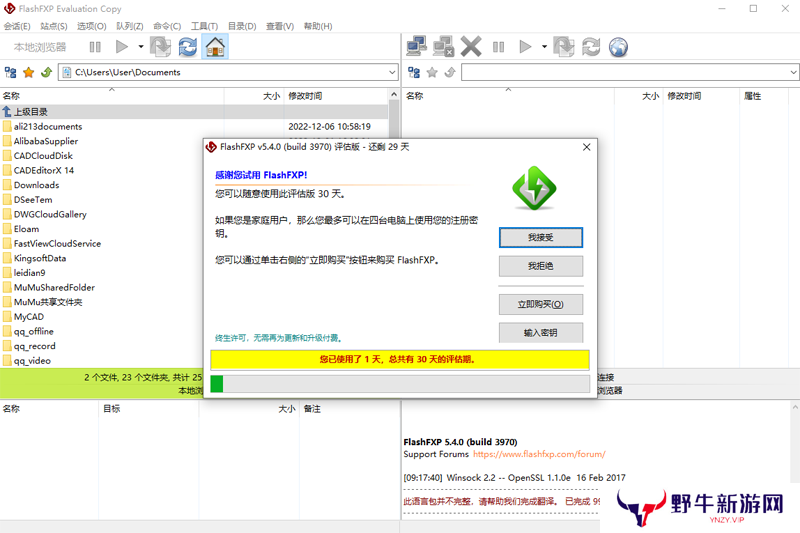Screen dimensions: 800x533
Task: Click the remote favorites star icon
Action: [432, 72]
